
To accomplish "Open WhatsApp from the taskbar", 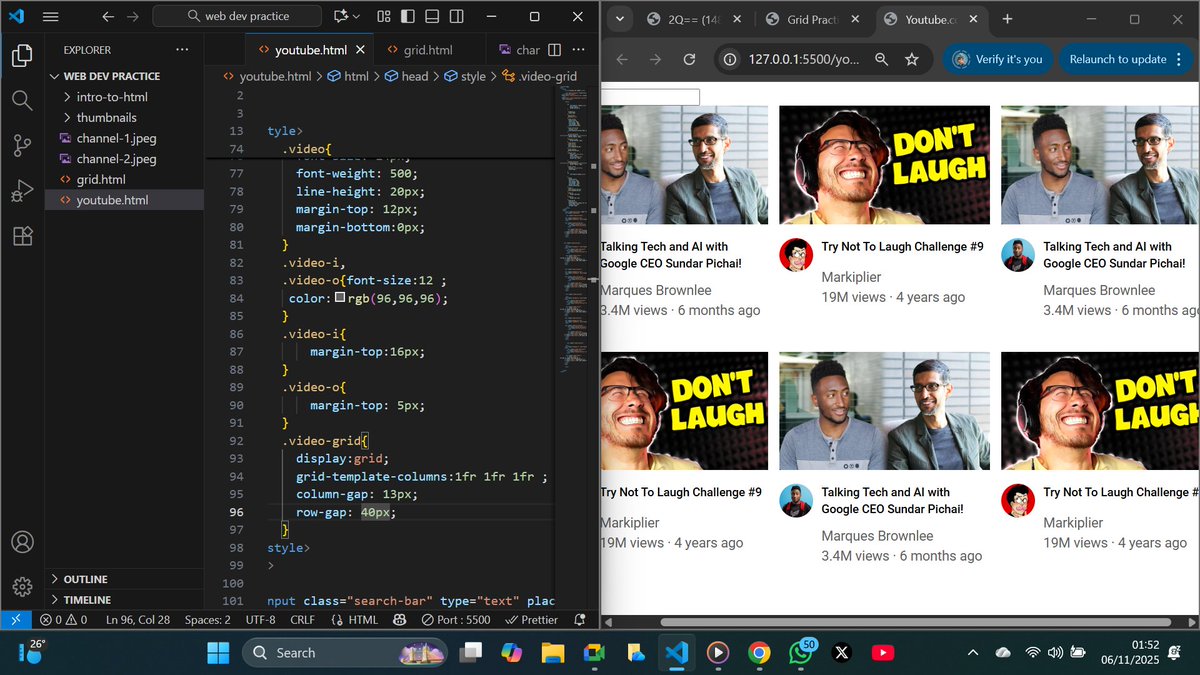I will pos(801,653).
